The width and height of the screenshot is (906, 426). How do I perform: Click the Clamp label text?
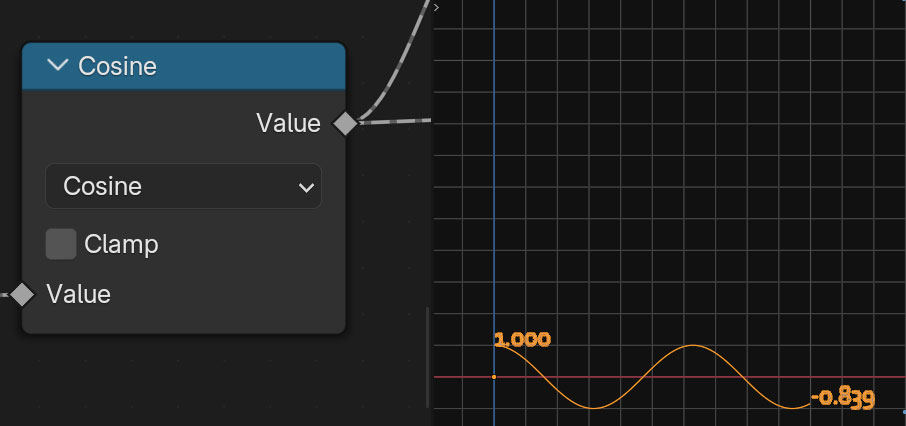coord(121,244)
